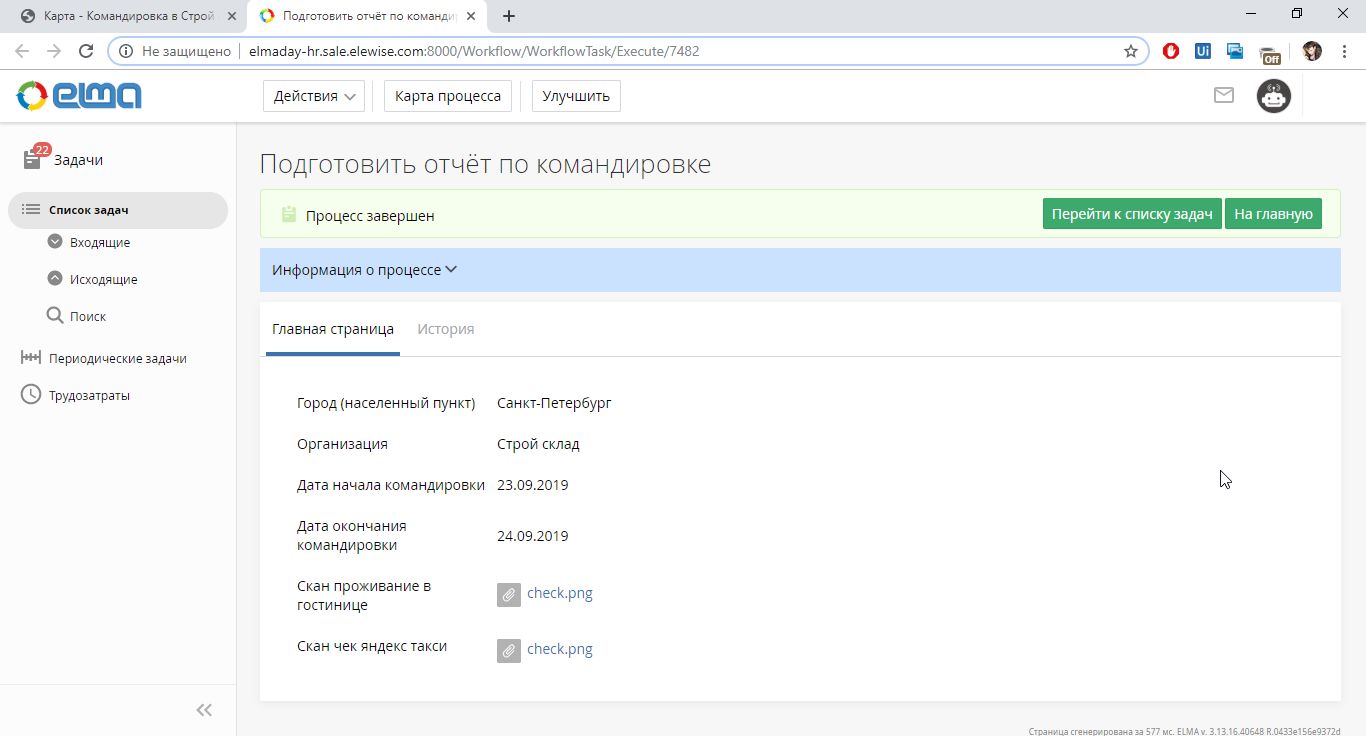Click the Поиск magnifier icon

point(56,315)
